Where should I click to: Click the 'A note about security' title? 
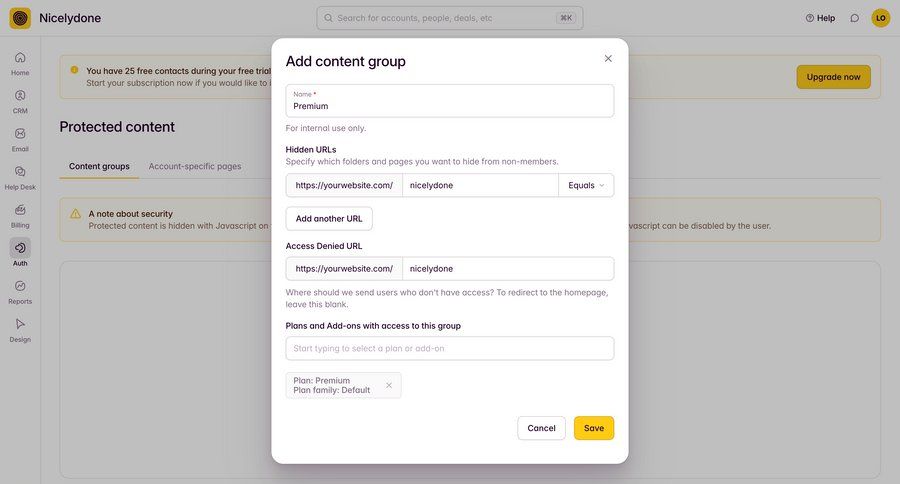(x=130, y=214)
